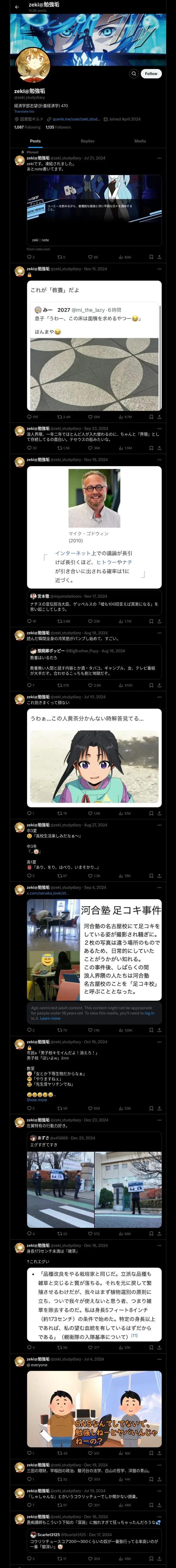Expand Oct 16 post with Show more
Screen dimensions: 176x1568
(x=37, y=1100)
